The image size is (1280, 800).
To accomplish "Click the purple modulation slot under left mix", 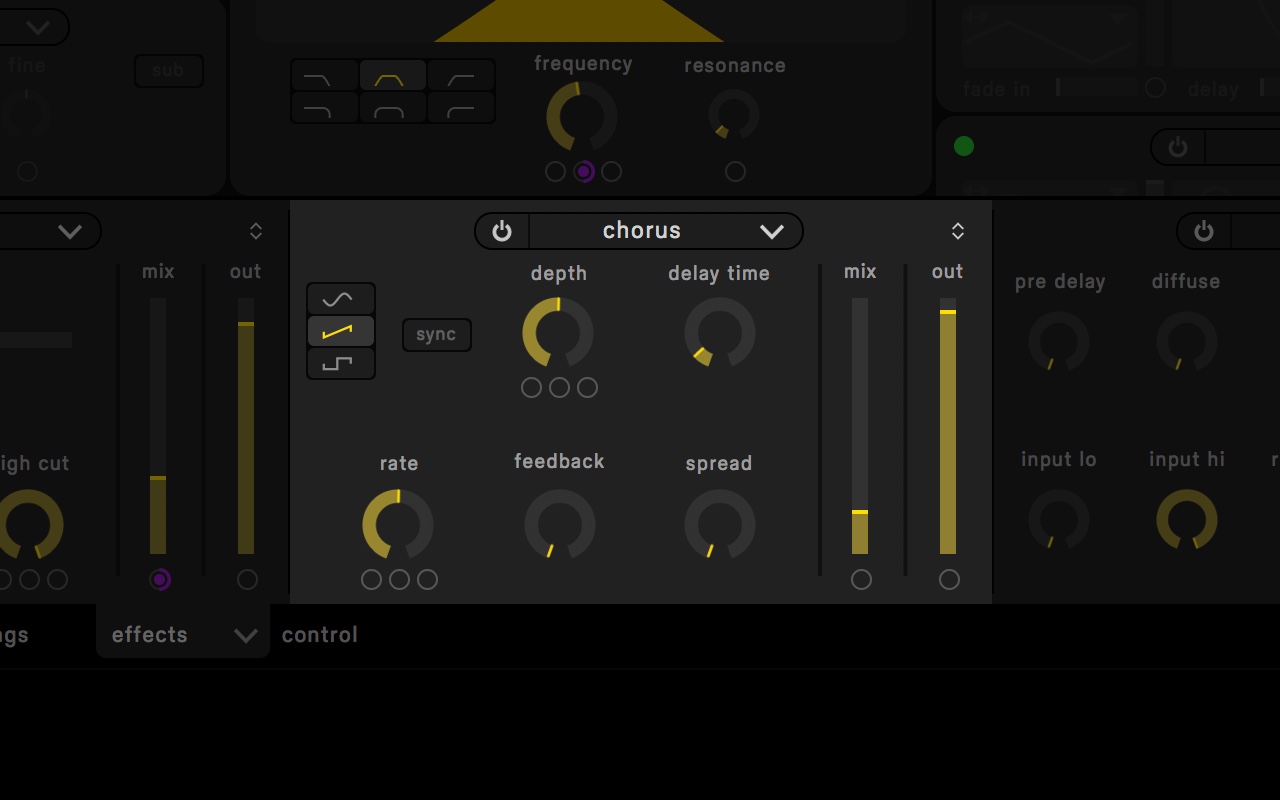I will point(160,579).
